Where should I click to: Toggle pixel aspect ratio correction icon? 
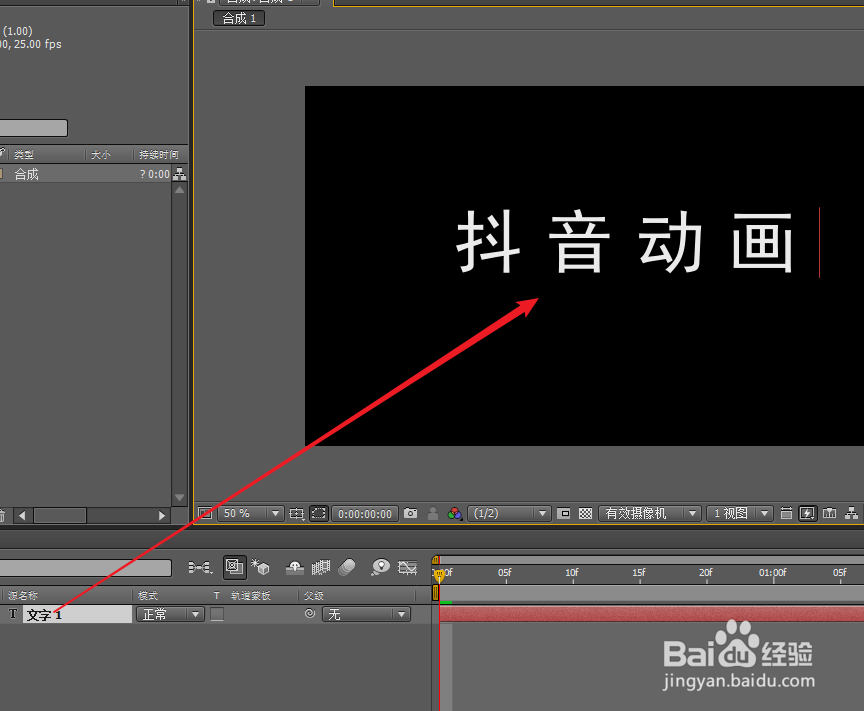pos(786,514)
